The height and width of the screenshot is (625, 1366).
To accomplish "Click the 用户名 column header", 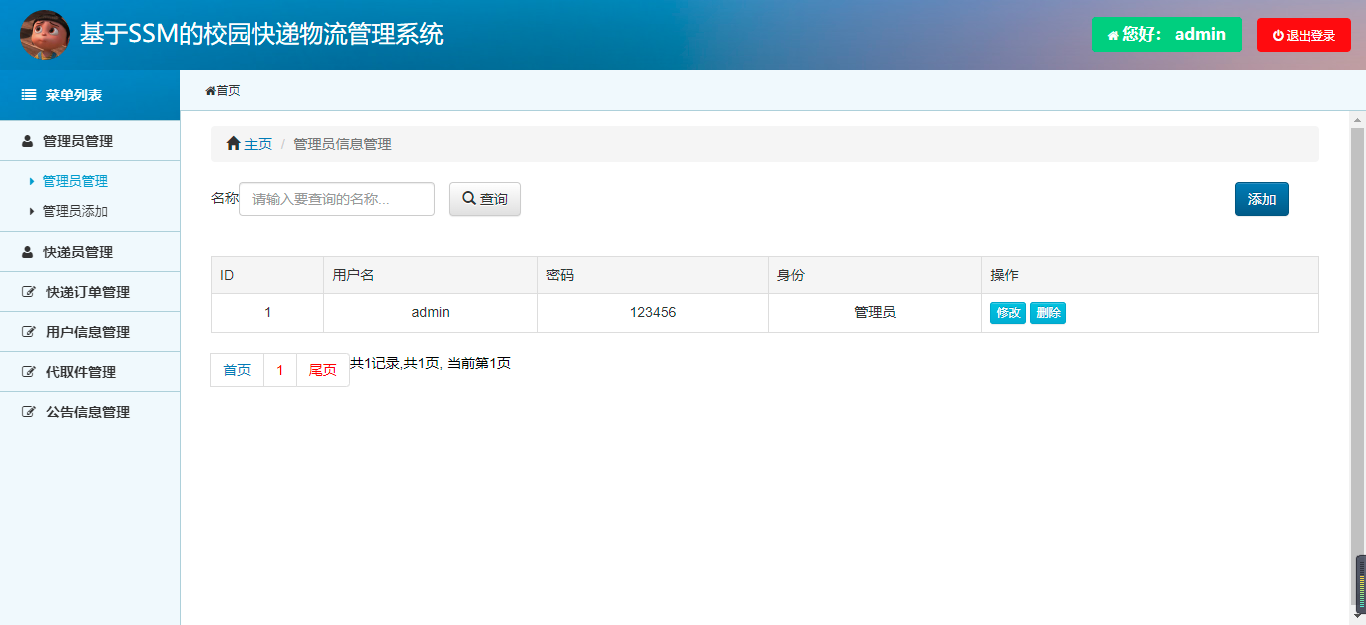I will [430, 275].
